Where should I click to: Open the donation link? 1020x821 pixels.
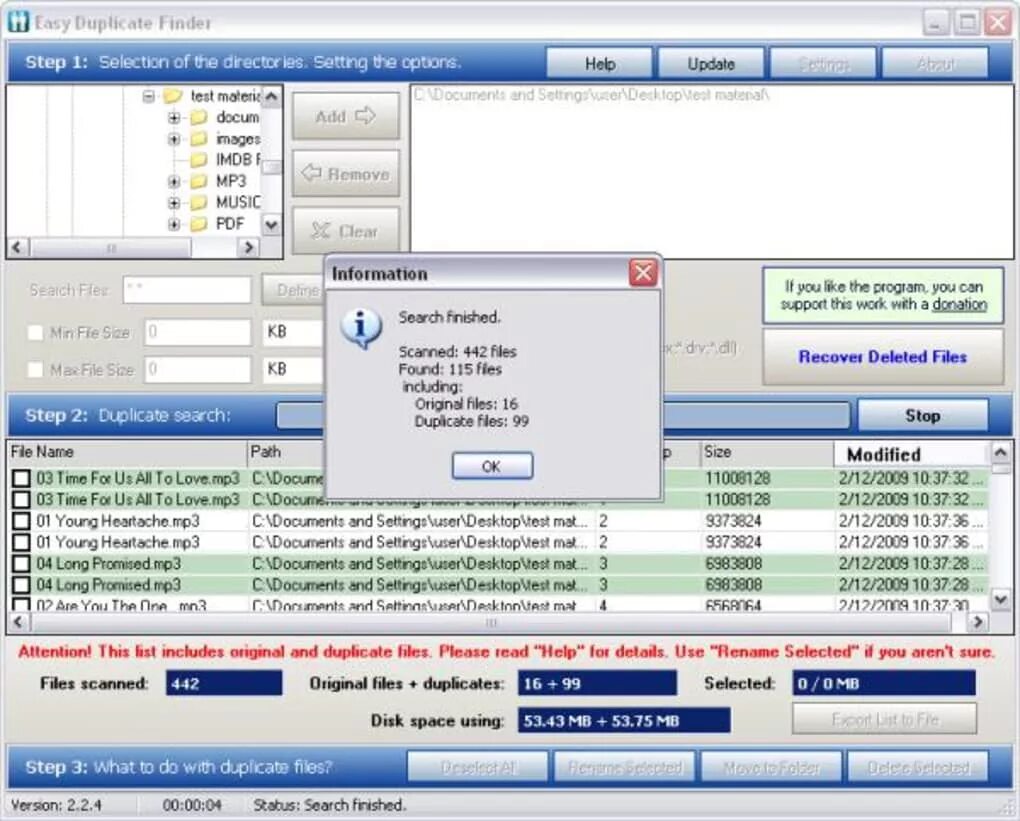coord(960,304)
